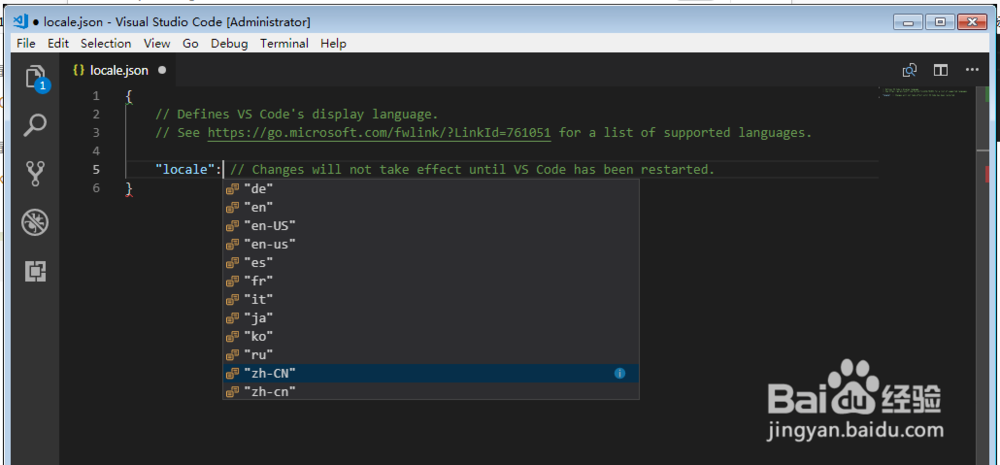Maximize the Visual Studio Code window
This screenshot has width=1000, height=465.
pos(939,22)
